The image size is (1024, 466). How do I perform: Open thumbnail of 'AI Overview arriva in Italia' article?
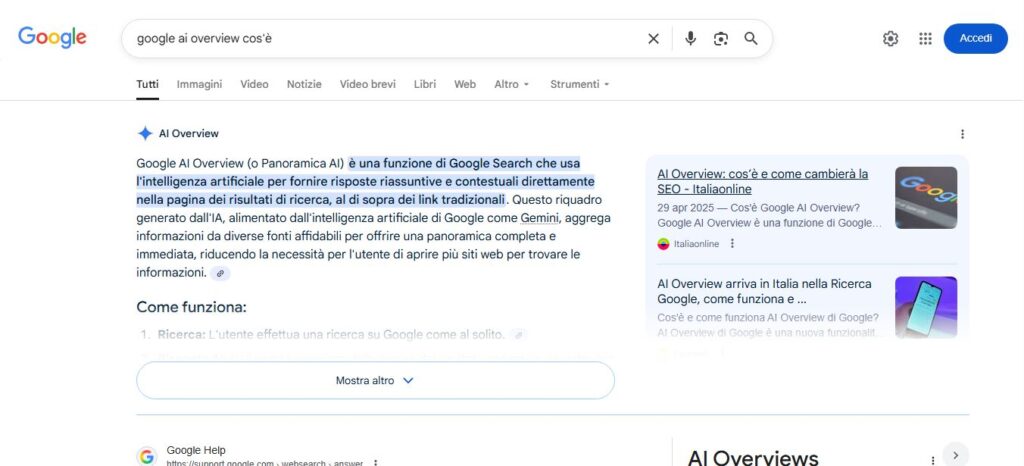925,307
